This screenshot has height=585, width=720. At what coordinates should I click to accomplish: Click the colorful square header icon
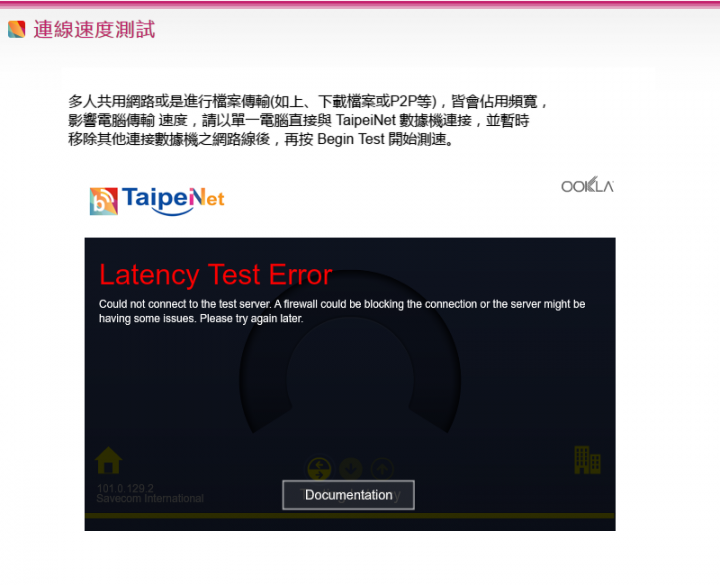tap(17, 29)
